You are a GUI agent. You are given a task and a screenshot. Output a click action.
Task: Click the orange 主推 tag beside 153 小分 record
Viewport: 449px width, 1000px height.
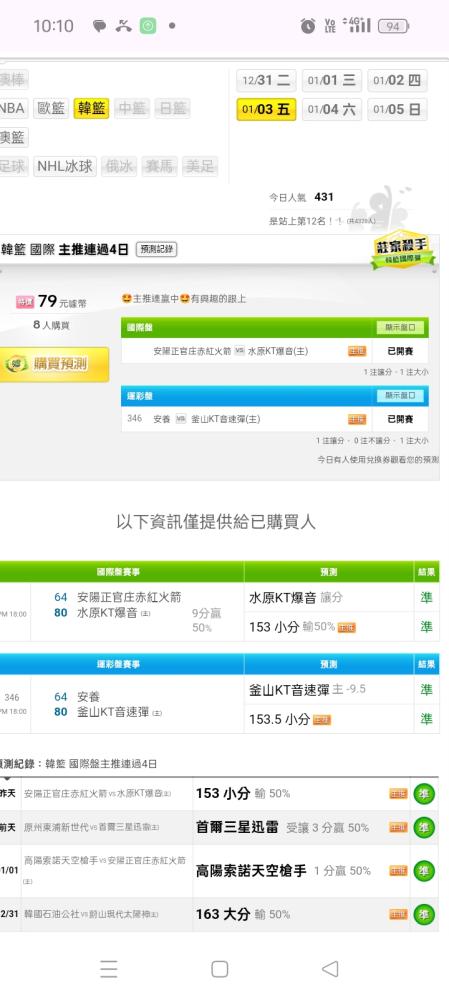[399, 793]
